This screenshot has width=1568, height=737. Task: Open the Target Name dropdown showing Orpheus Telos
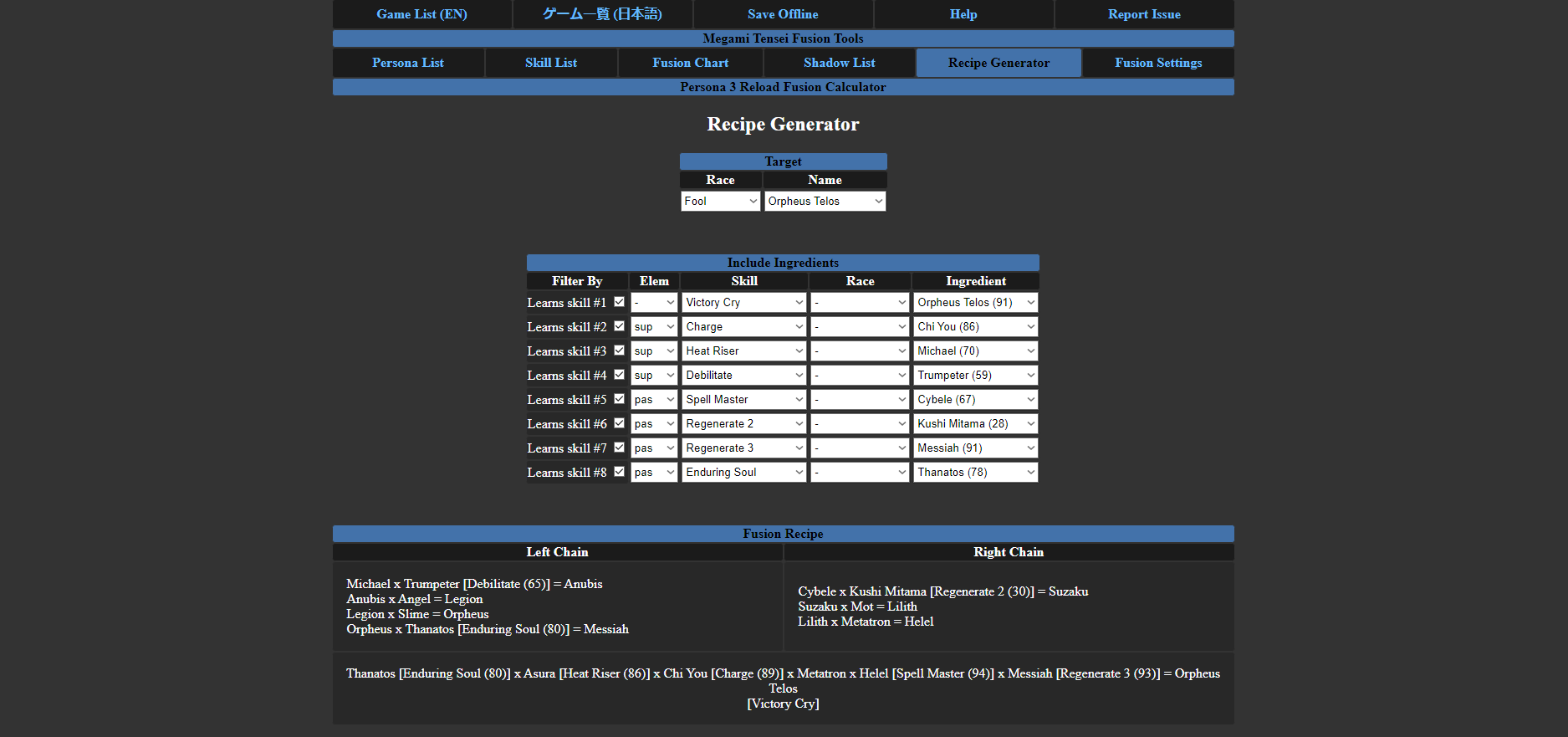(x=825, y=201)
